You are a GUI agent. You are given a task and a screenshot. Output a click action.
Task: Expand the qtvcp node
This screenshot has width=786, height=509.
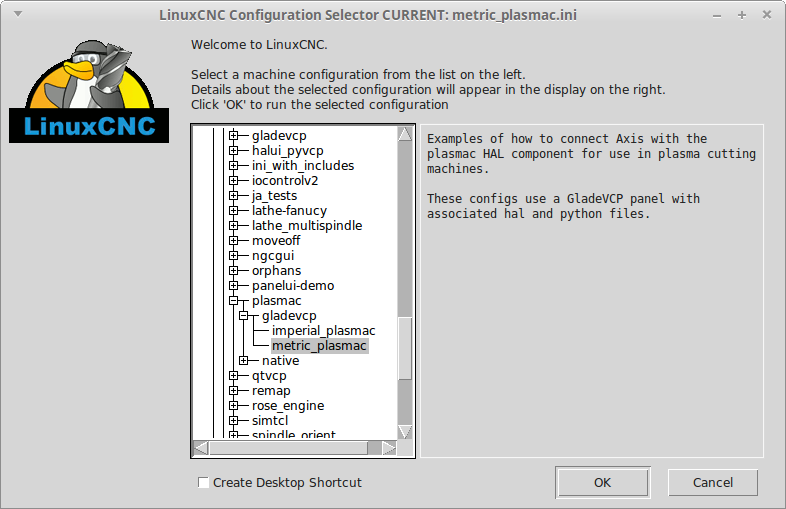(234, 376)
